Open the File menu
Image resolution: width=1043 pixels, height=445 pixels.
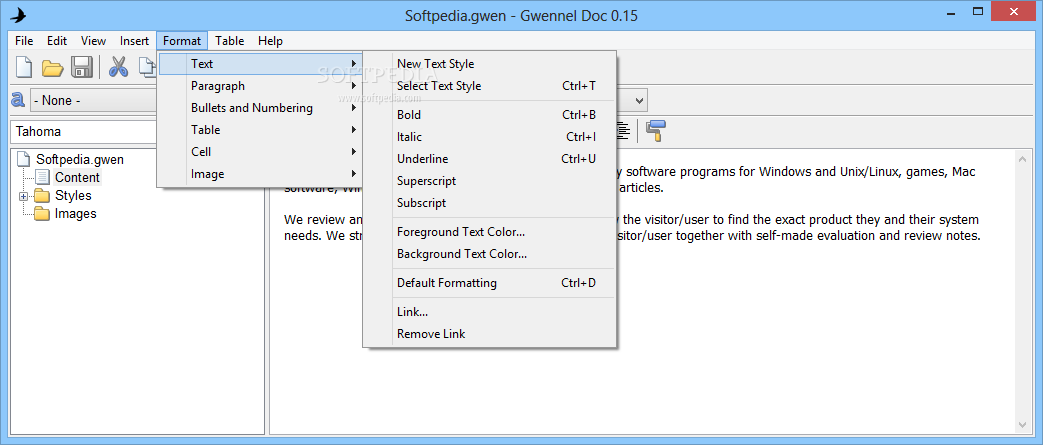[x=24, y=41]
